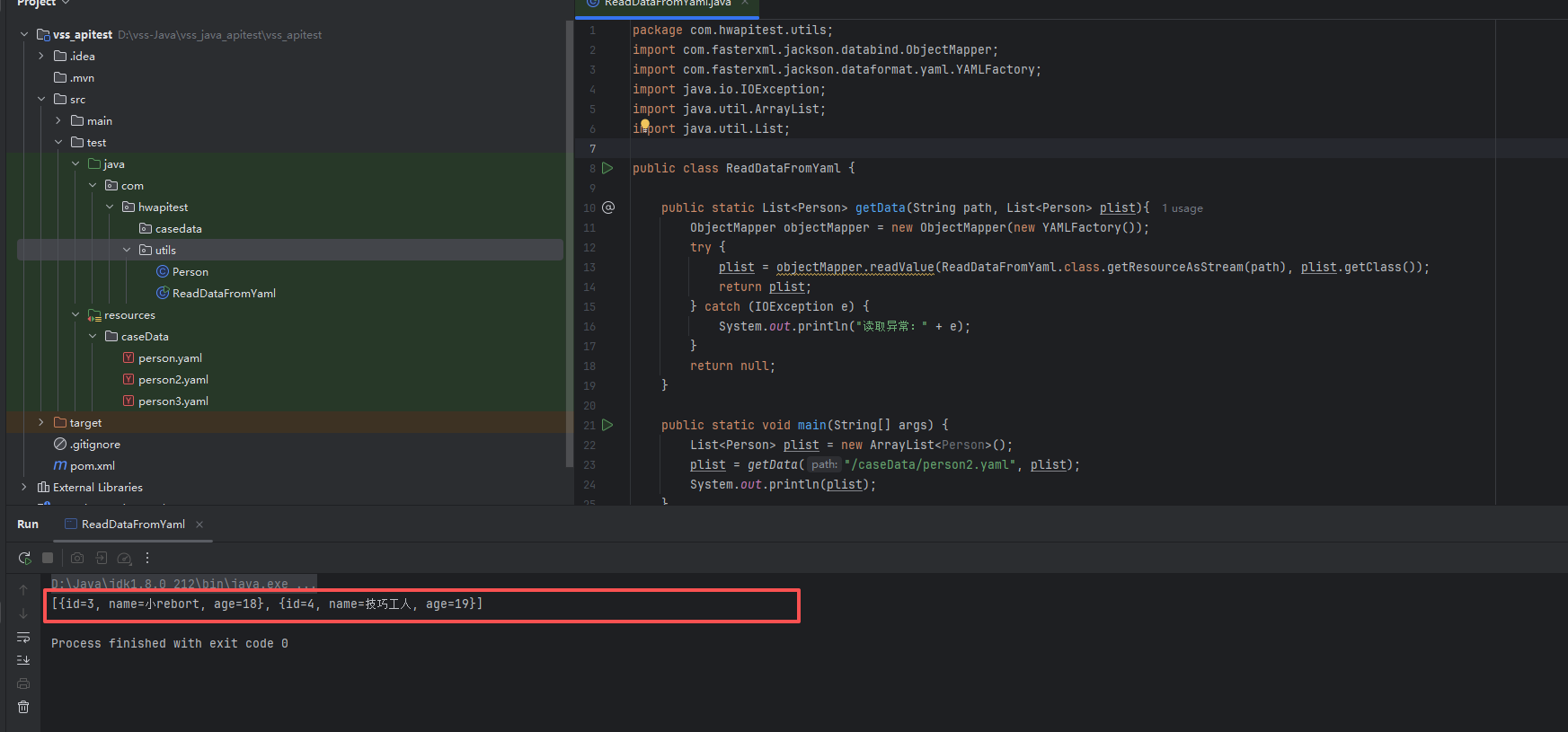Collapse the resources folder chevron
The height and width of the screenshot is (732, 1568).
tap(75, 315)
